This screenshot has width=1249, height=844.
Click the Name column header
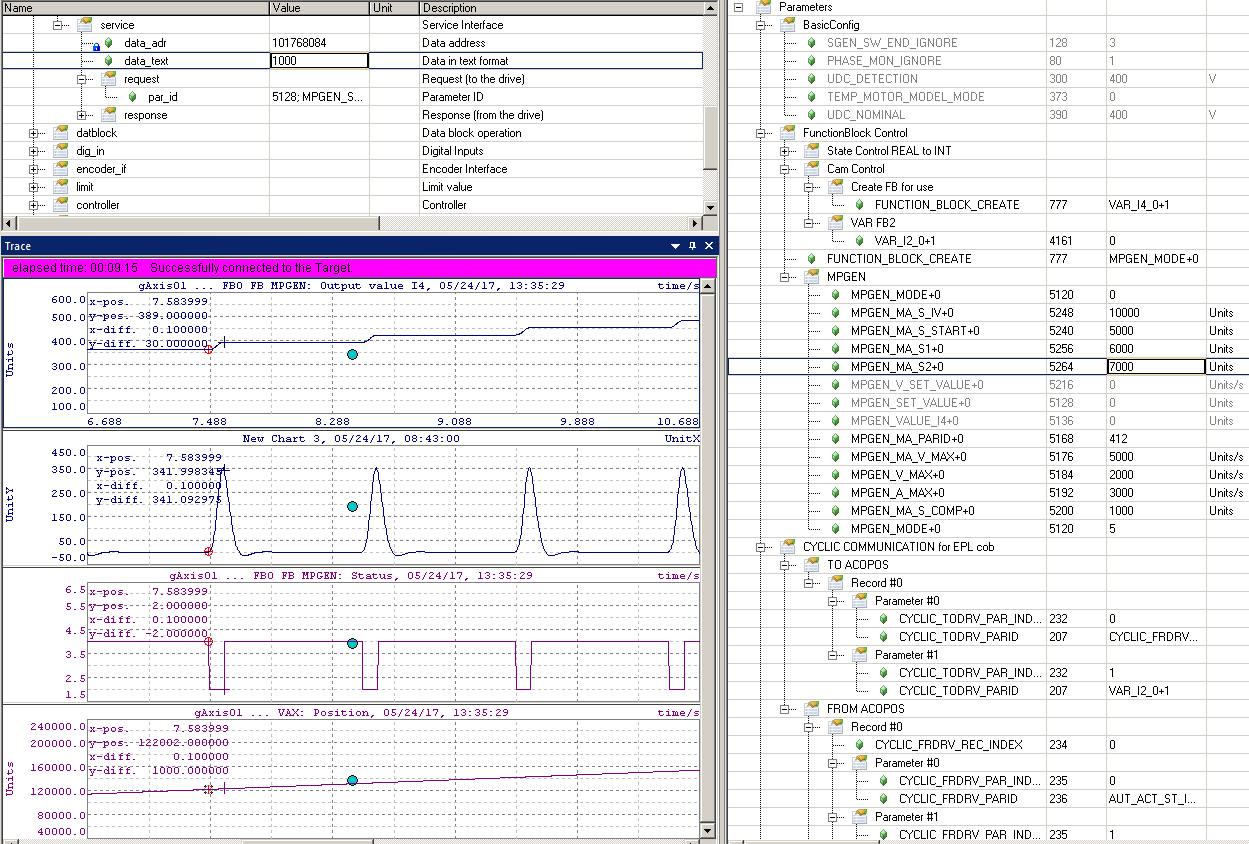(x=135, y=7)
